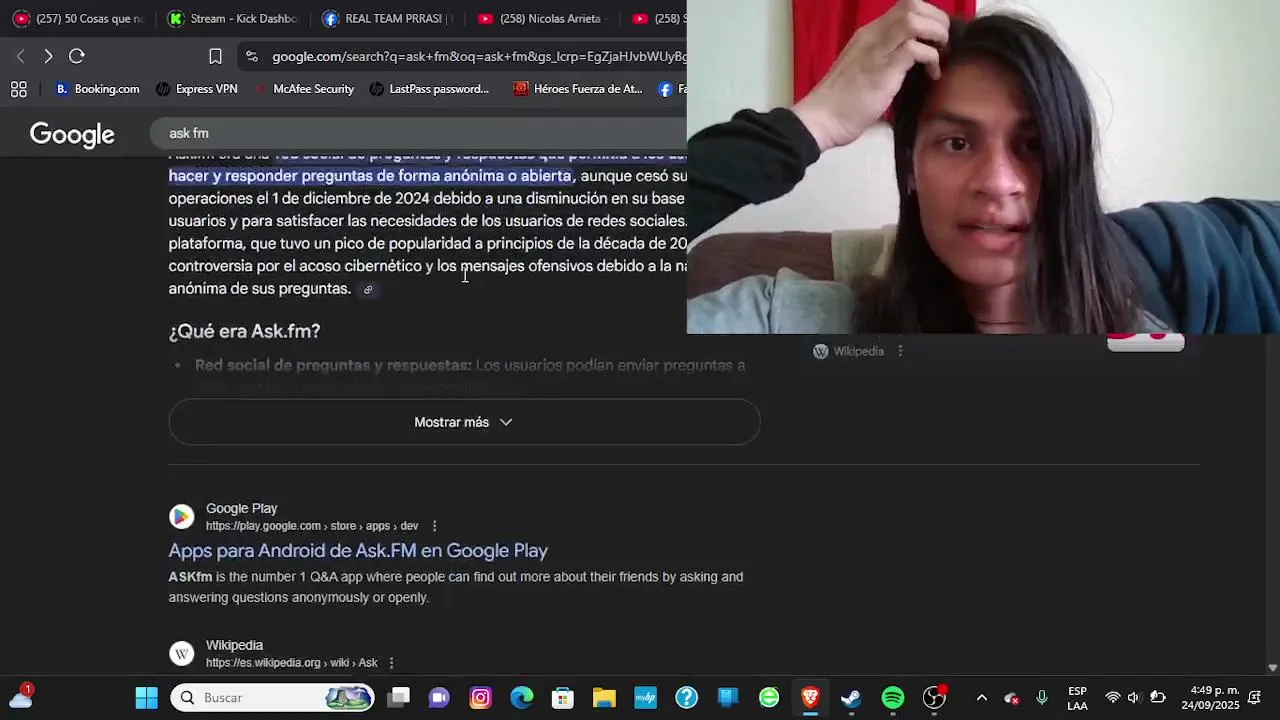
Task: Expand the overview with Mostrar más
Action: (x=464, y=422)
